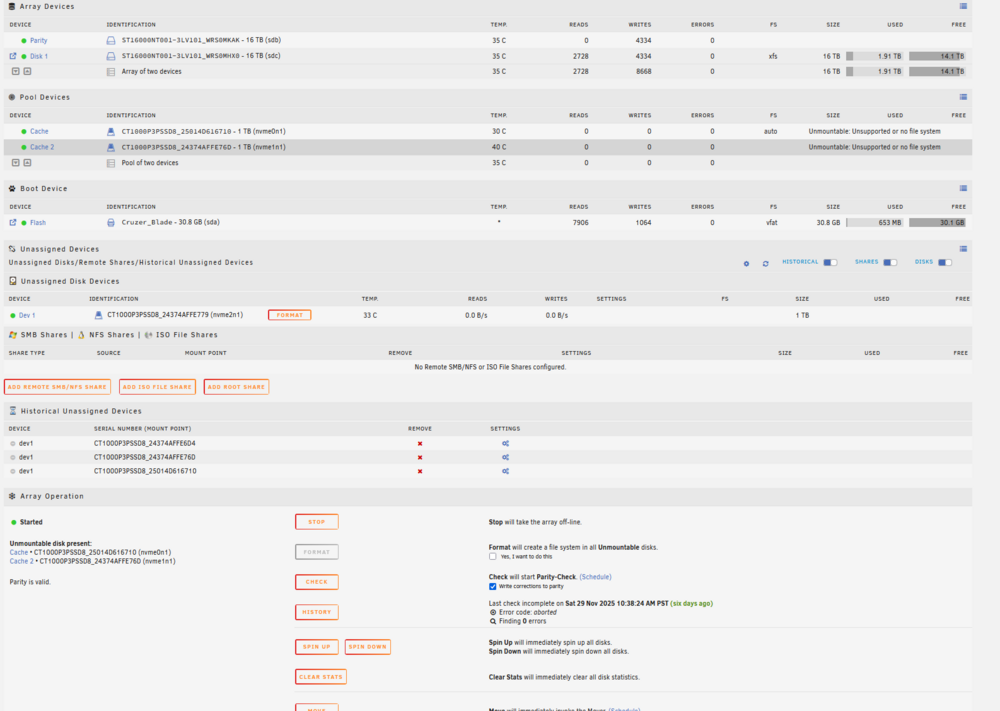The width and height of the screenshot is (1000, 711).
Task: Collapse the pool row up-arrow toggle
Action: pyautogui.click(x=27, y=163)
